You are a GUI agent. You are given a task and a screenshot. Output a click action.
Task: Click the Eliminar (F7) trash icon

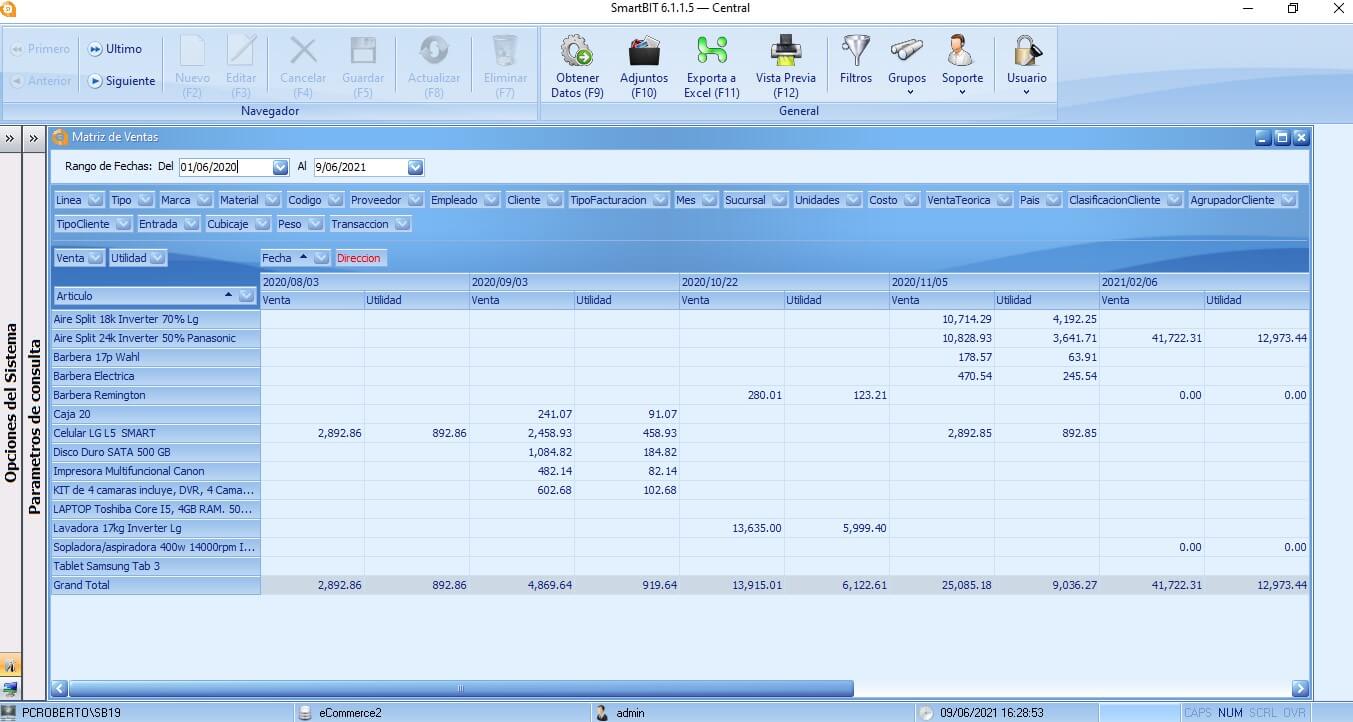tap(505, 50)
